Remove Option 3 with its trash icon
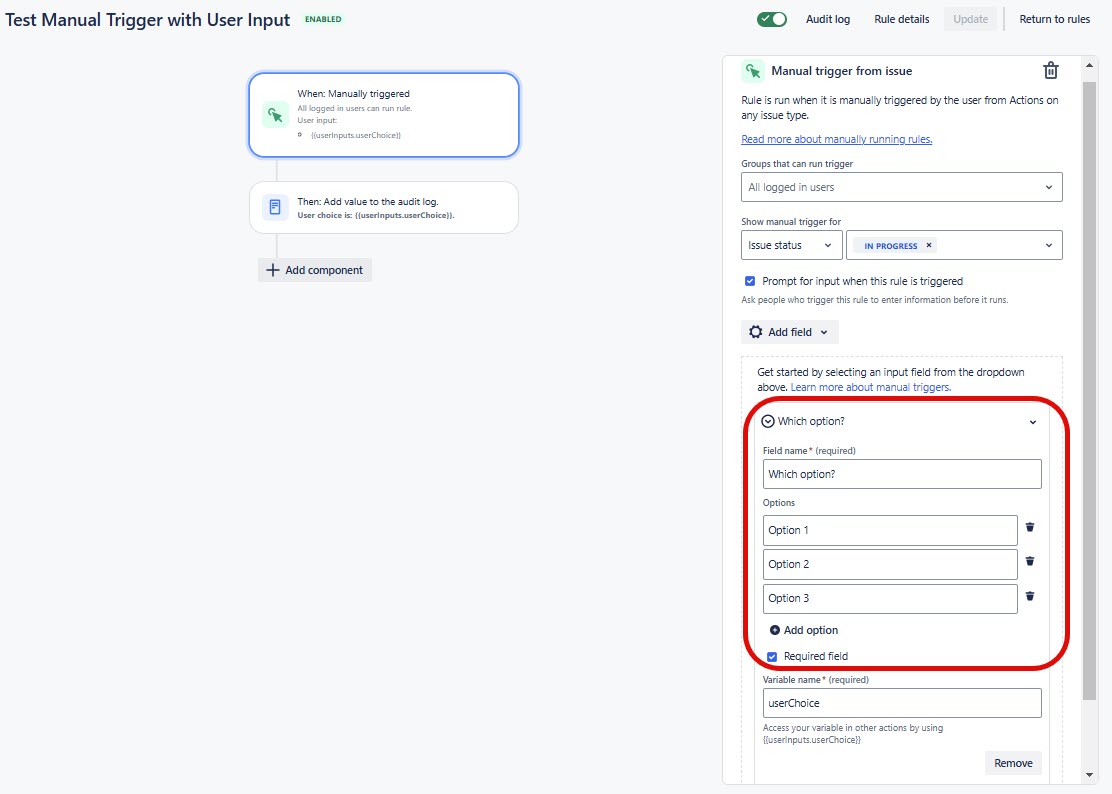 (x=1030, y=595)
